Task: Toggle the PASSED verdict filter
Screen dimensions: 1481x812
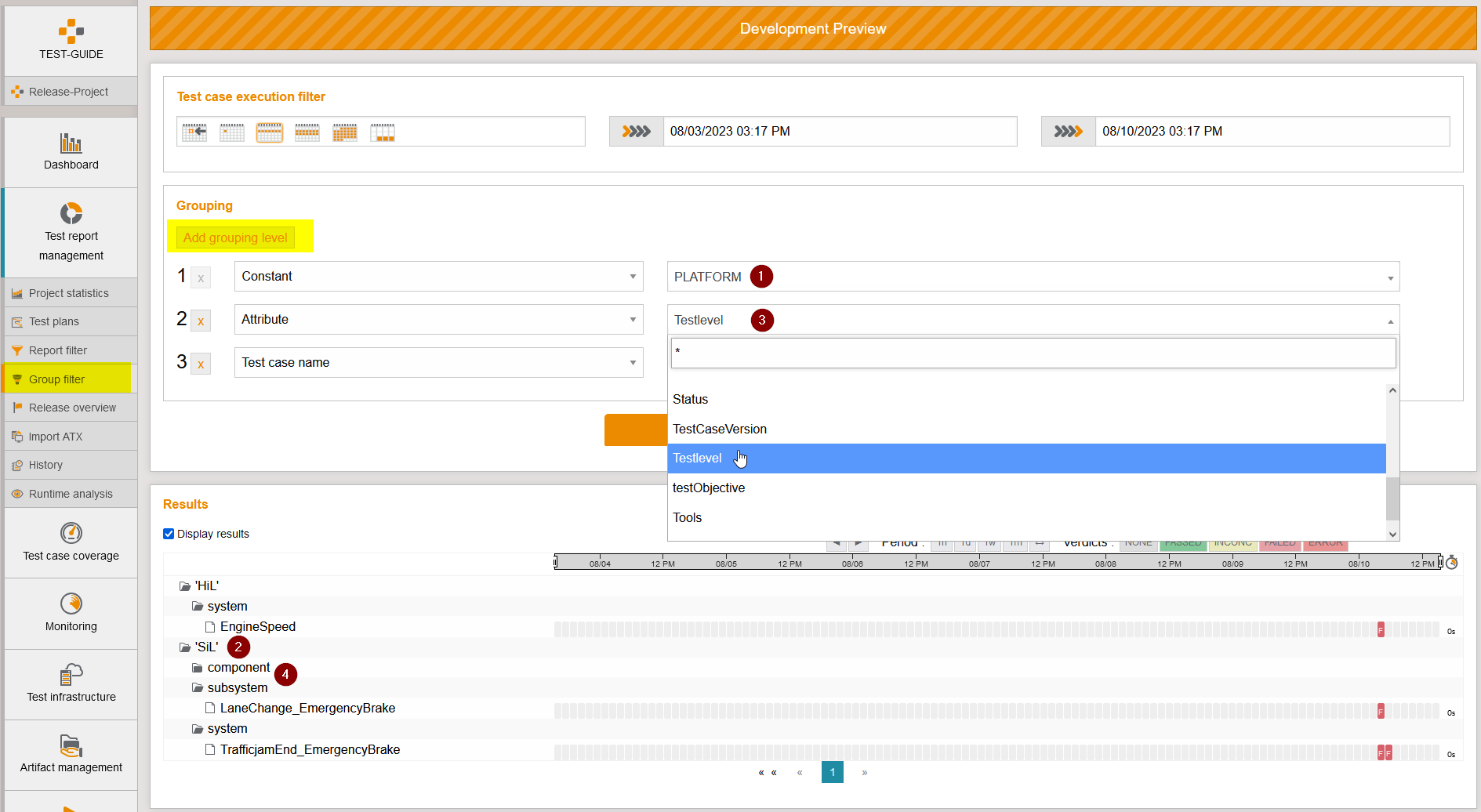Action: point(1183,542)
